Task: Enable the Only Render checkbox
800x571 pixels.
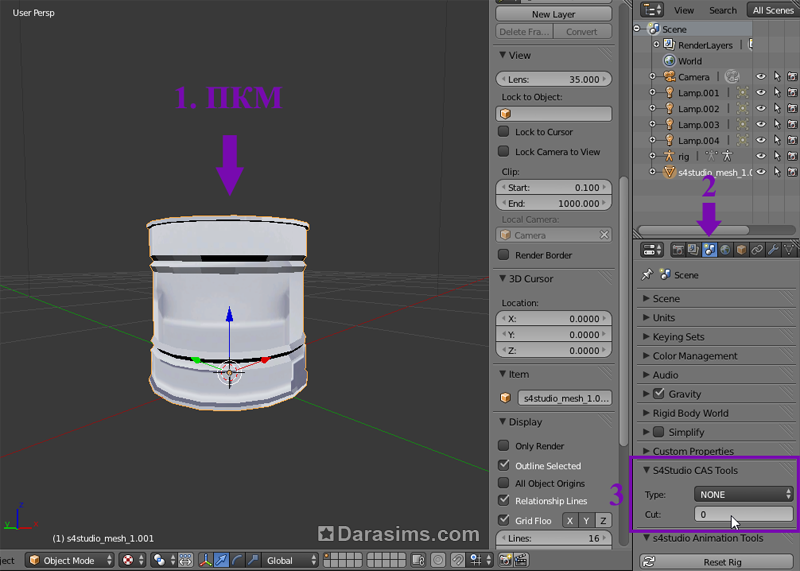Action: pos(504,446)
